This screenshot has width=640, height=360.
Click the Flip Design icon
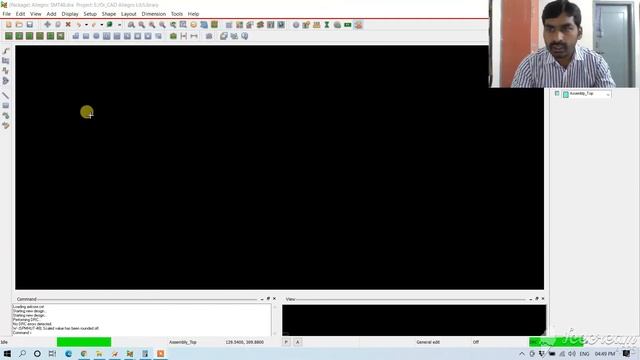pos(214,25)
